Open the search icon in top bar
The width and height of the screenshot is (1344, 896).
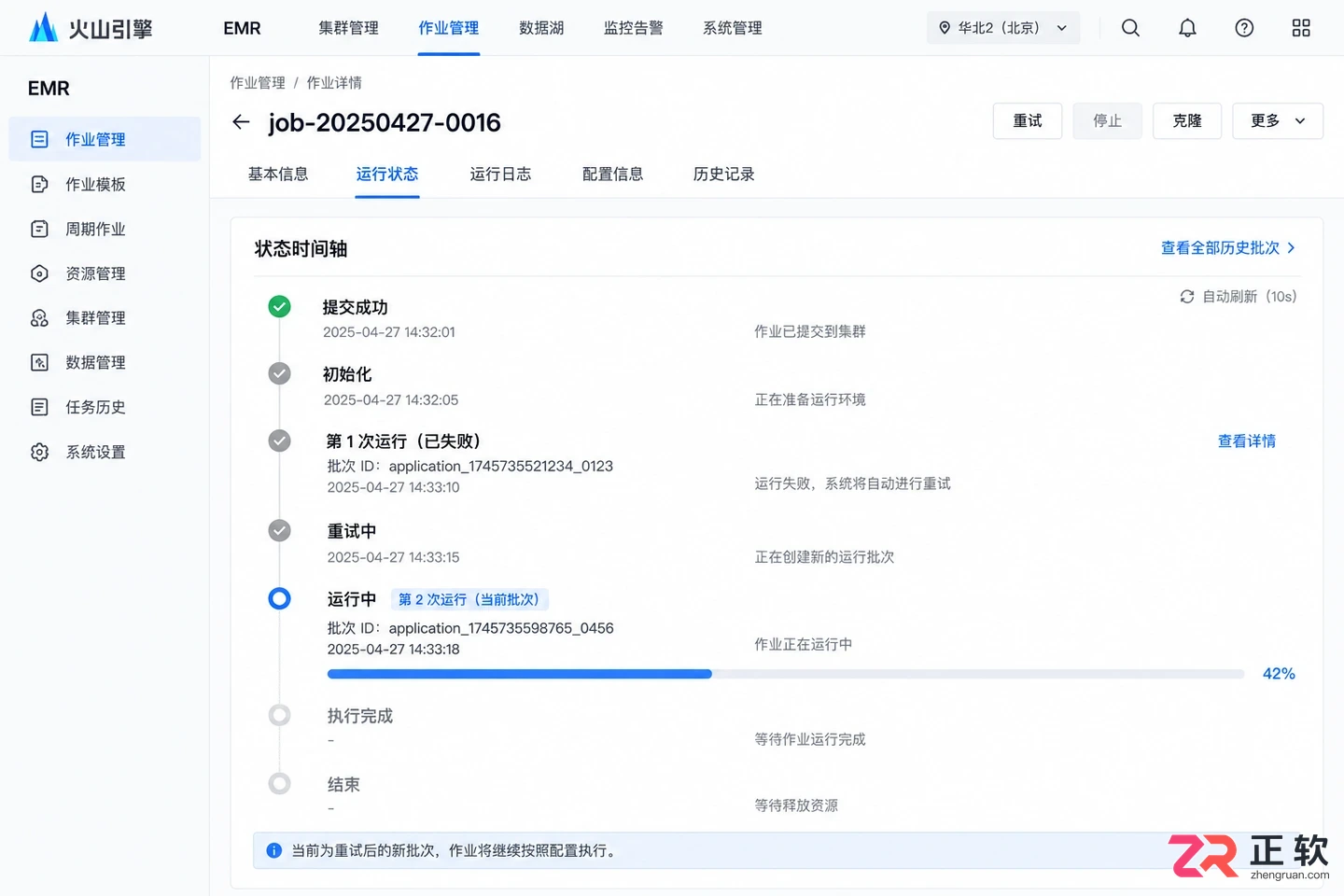pos(1130,28)
